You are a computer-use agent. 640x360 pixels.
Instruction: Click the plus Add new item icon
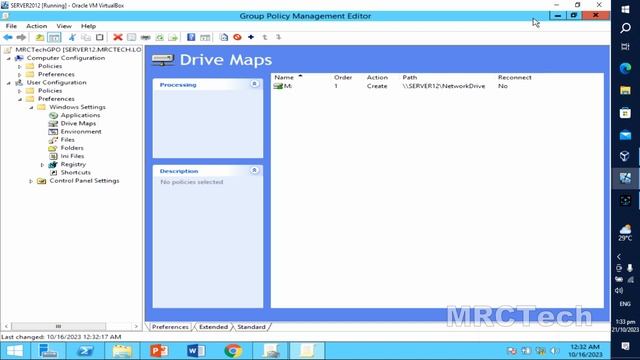click(x=251, y=37)
